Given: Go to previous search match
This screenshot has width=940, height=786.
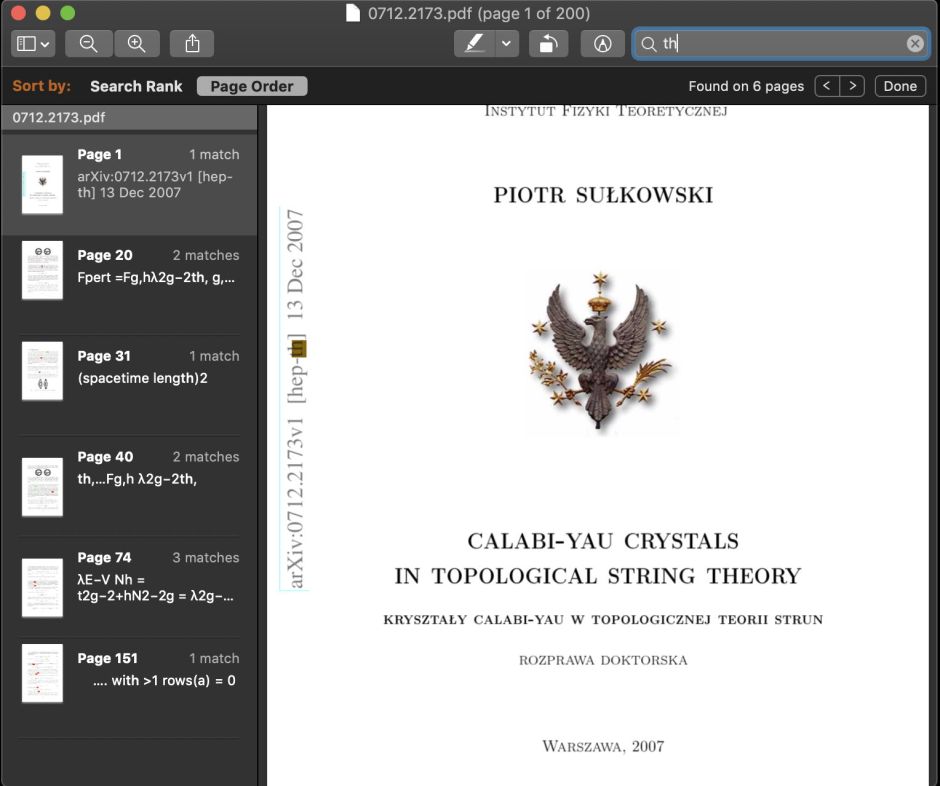Looking at the screenshot, I should (x=827, y=86).
